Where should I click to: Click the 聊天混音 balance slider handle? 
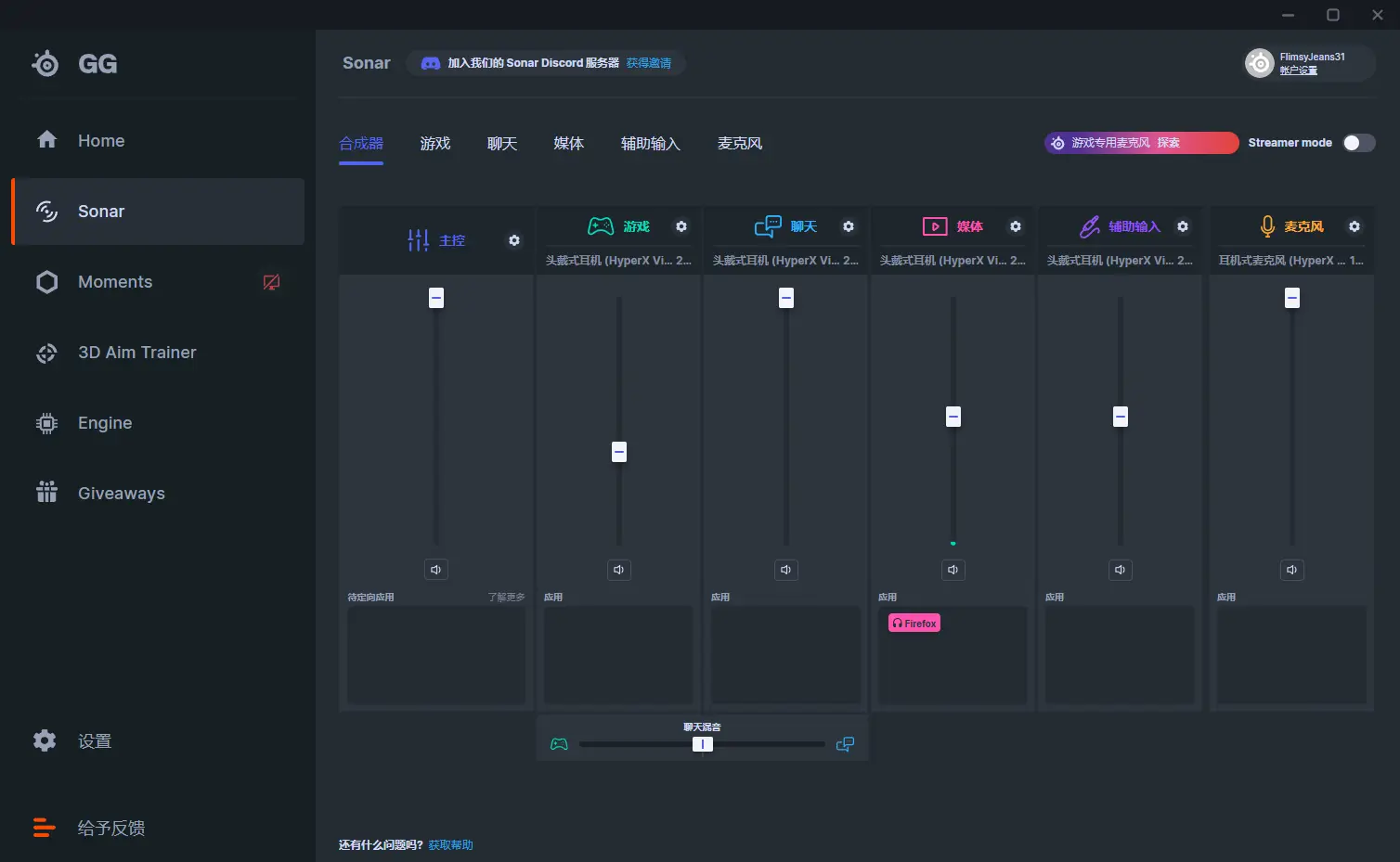coord(702,743)
